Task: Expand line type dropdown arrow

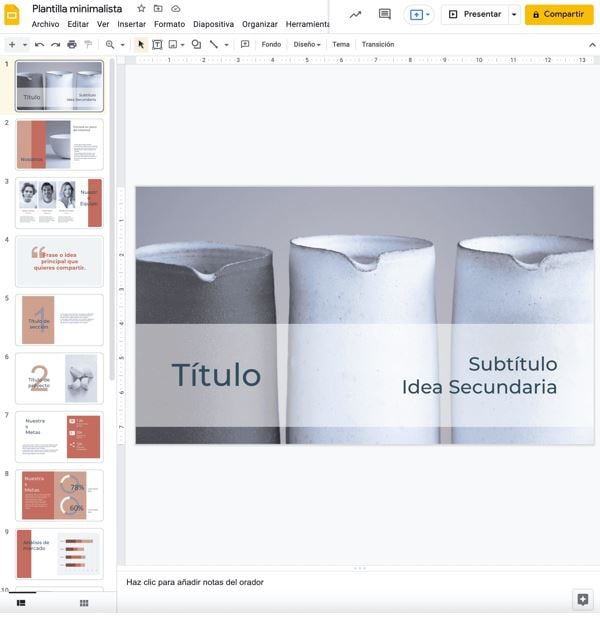Action: [226, 45]
